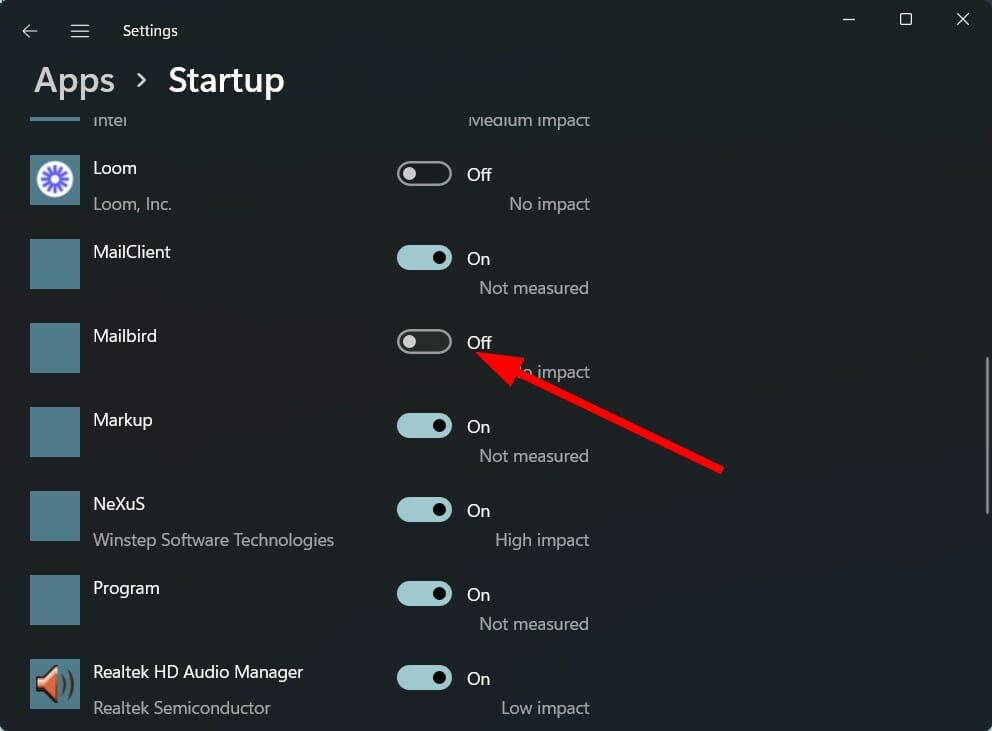
Task: Disable MailClient at startup
Action: 424,257
